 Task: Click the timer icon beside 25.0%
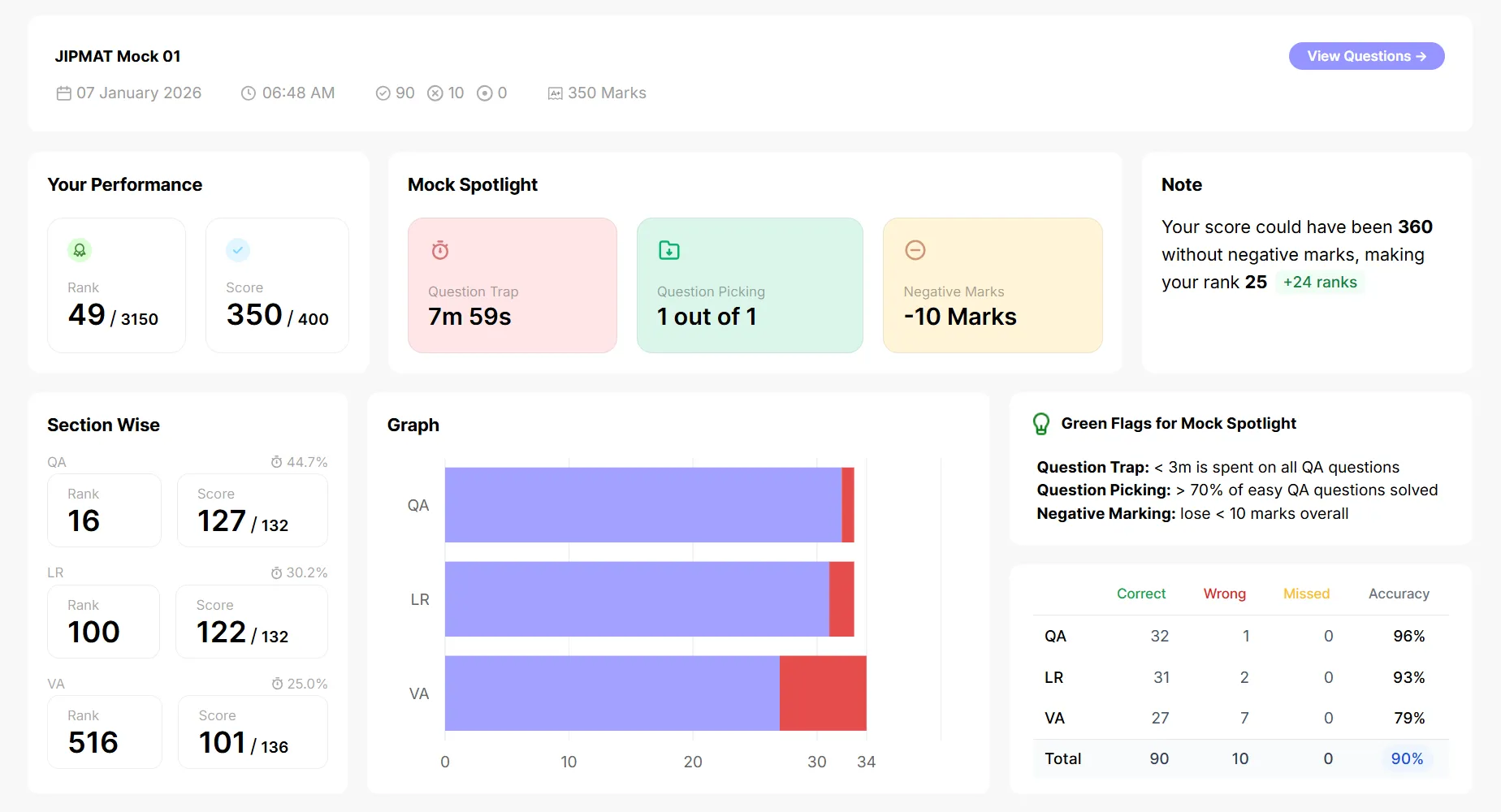(x=278, y=684)
